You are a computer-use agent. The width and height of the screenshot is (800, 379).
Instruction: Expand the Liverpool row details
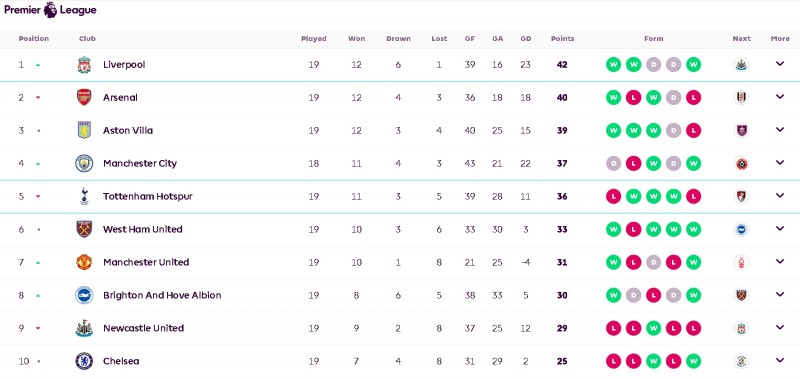pos(780,64)
